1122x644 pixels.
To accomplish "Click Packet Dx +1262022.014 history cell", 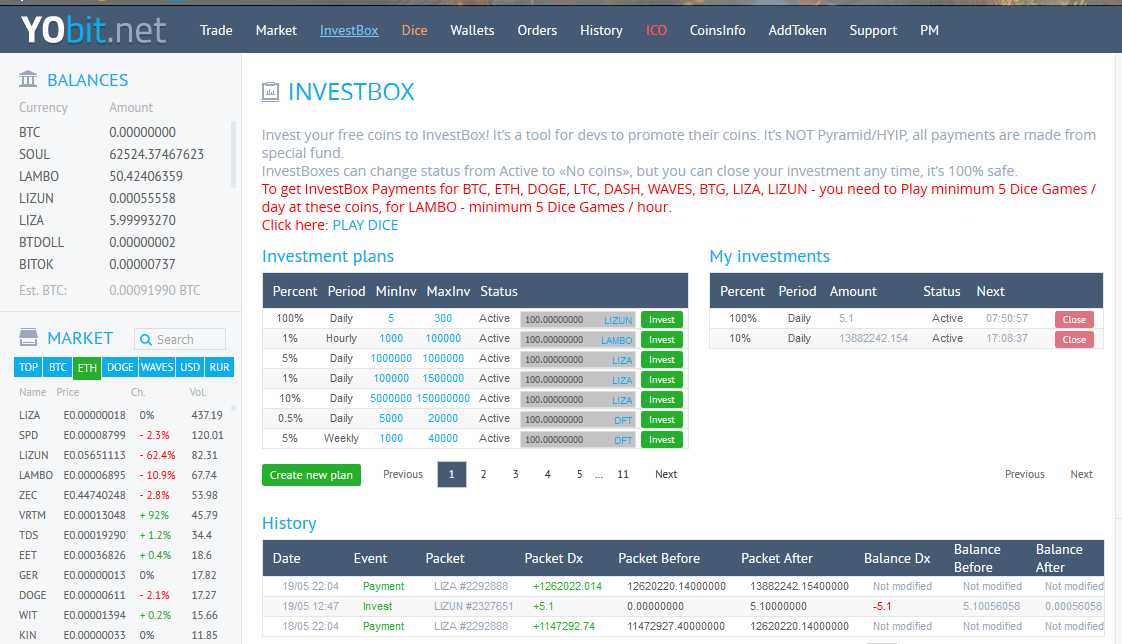I will pos(567,586).
